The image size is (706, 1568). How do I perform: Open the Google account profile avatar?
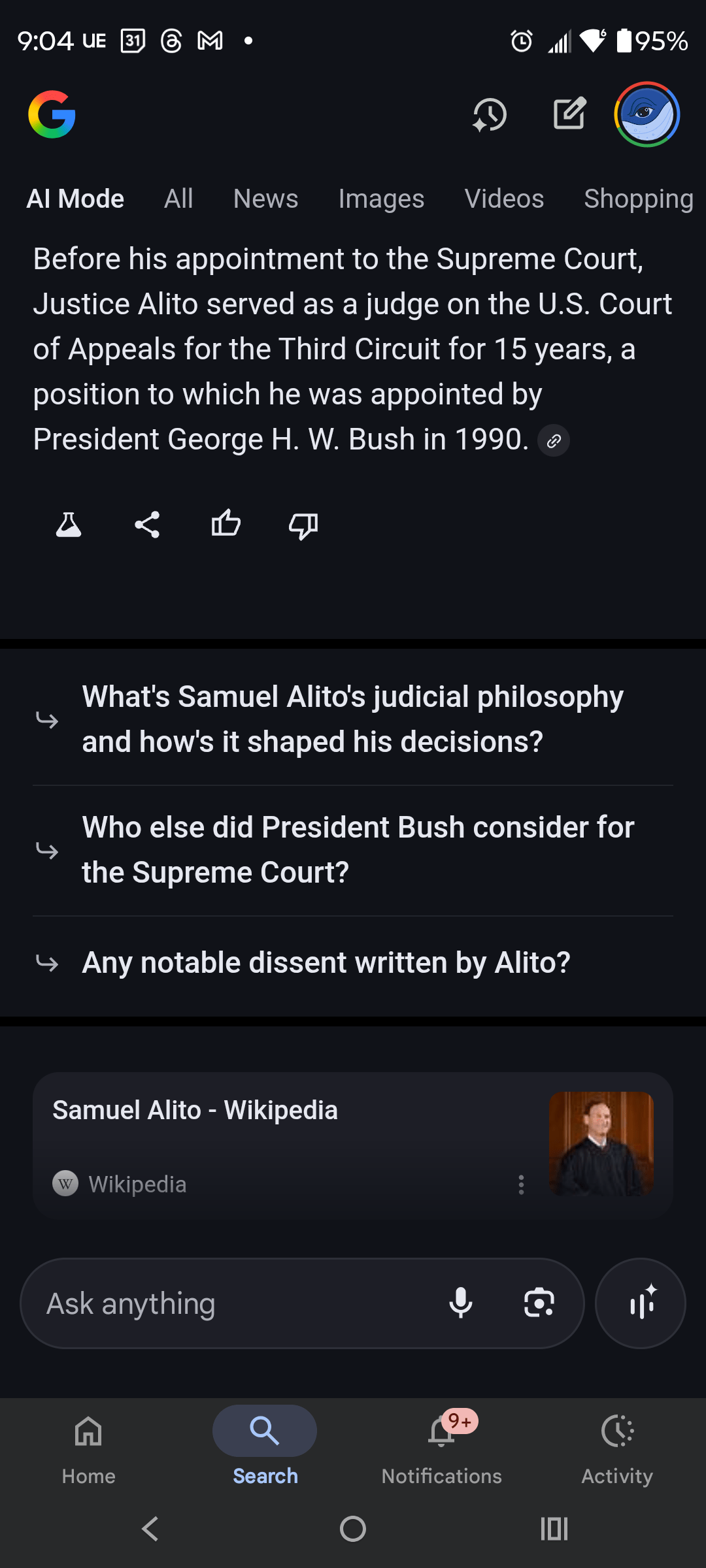(647, 114)
